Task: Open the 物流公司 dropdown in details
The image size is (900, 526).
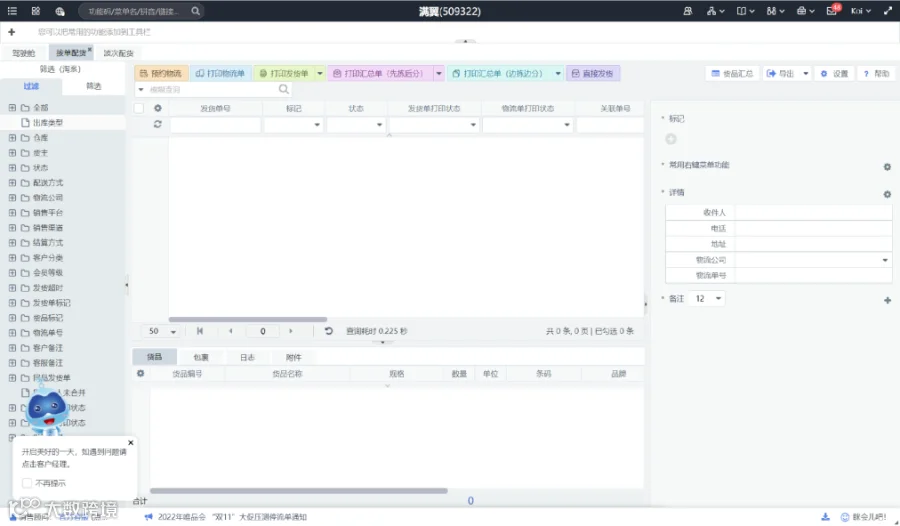Action: (x=885, y=260)
